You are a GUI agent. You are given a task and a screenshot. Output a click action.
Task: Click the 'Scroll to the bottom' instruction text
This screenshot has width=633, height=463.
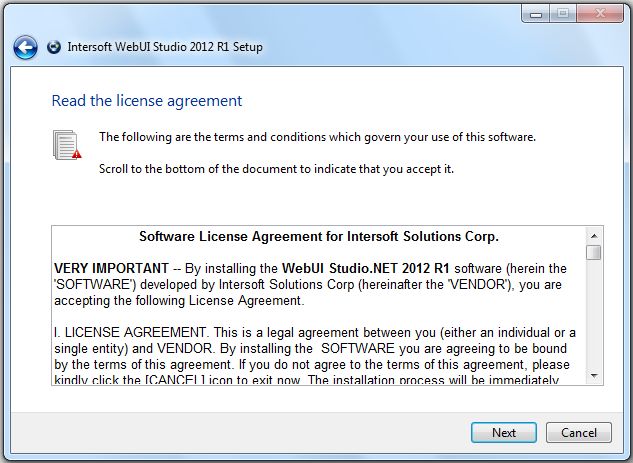tap(276, 169)
